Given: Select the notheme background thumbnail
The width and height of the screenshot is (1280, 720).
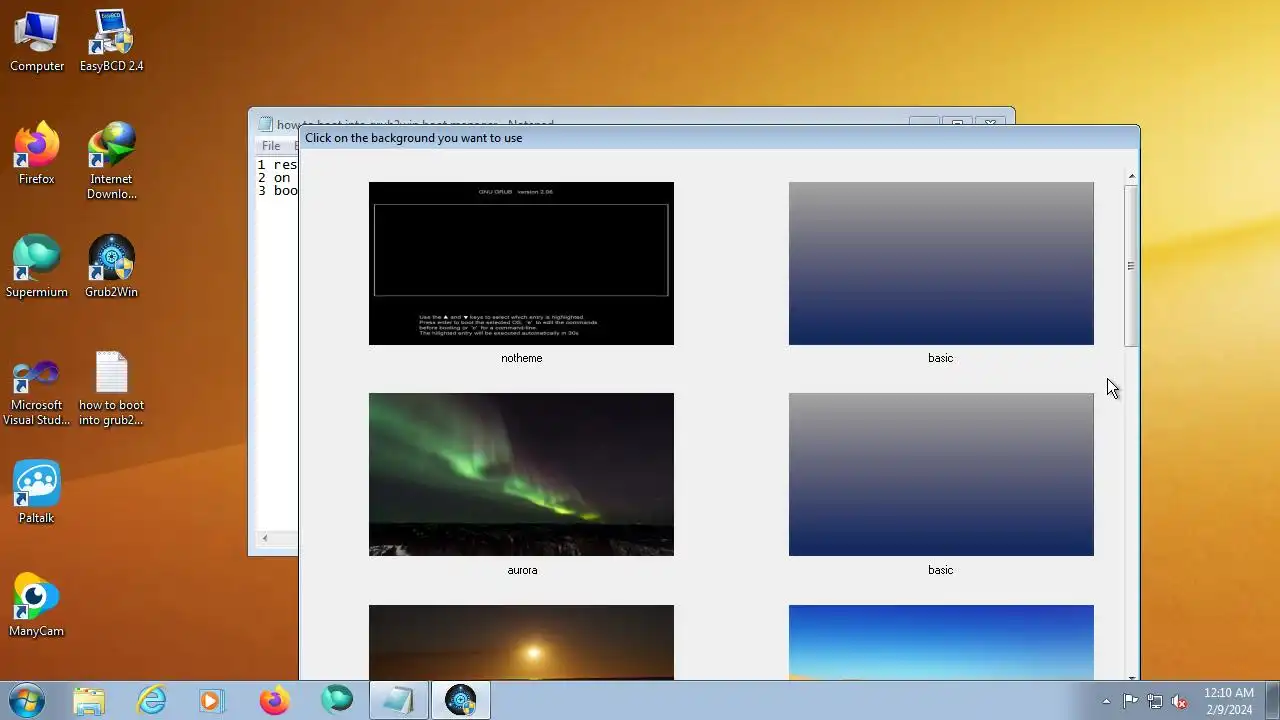Looking at the screenshot, I should coord(521,263).
